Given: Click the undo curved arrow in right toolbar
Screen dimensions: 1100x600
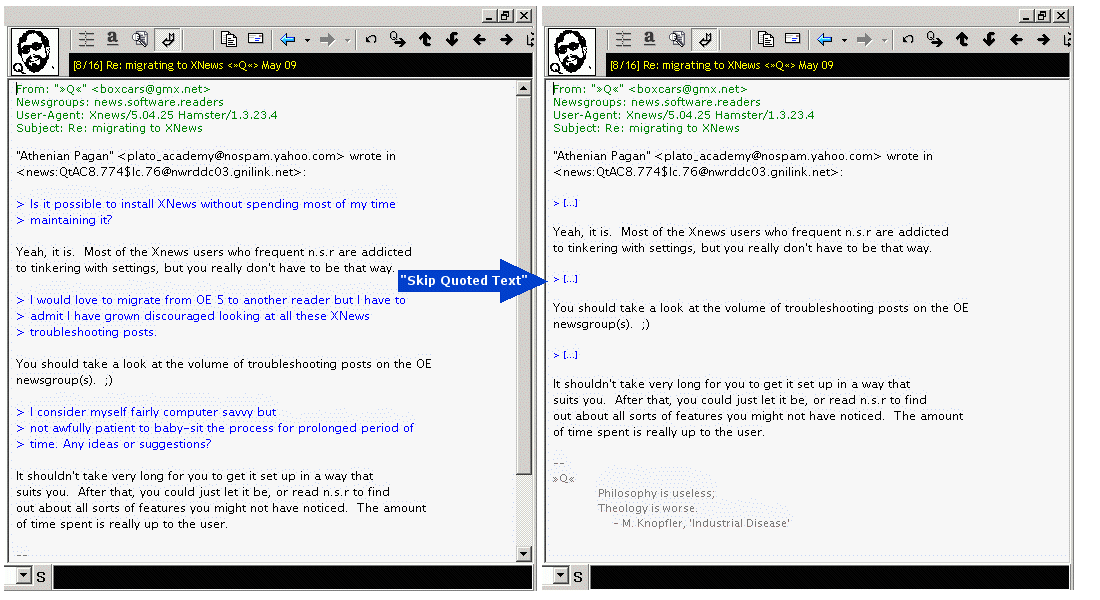Looking at the screenshot, I should (907, 39).
